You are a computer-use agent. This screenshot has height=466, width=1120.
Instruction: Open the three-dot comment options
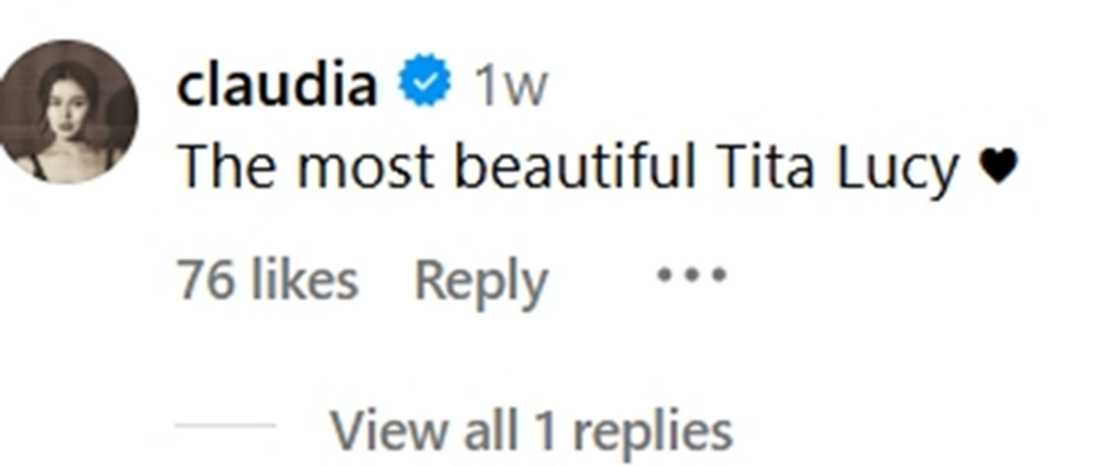(x=690, y=274)
